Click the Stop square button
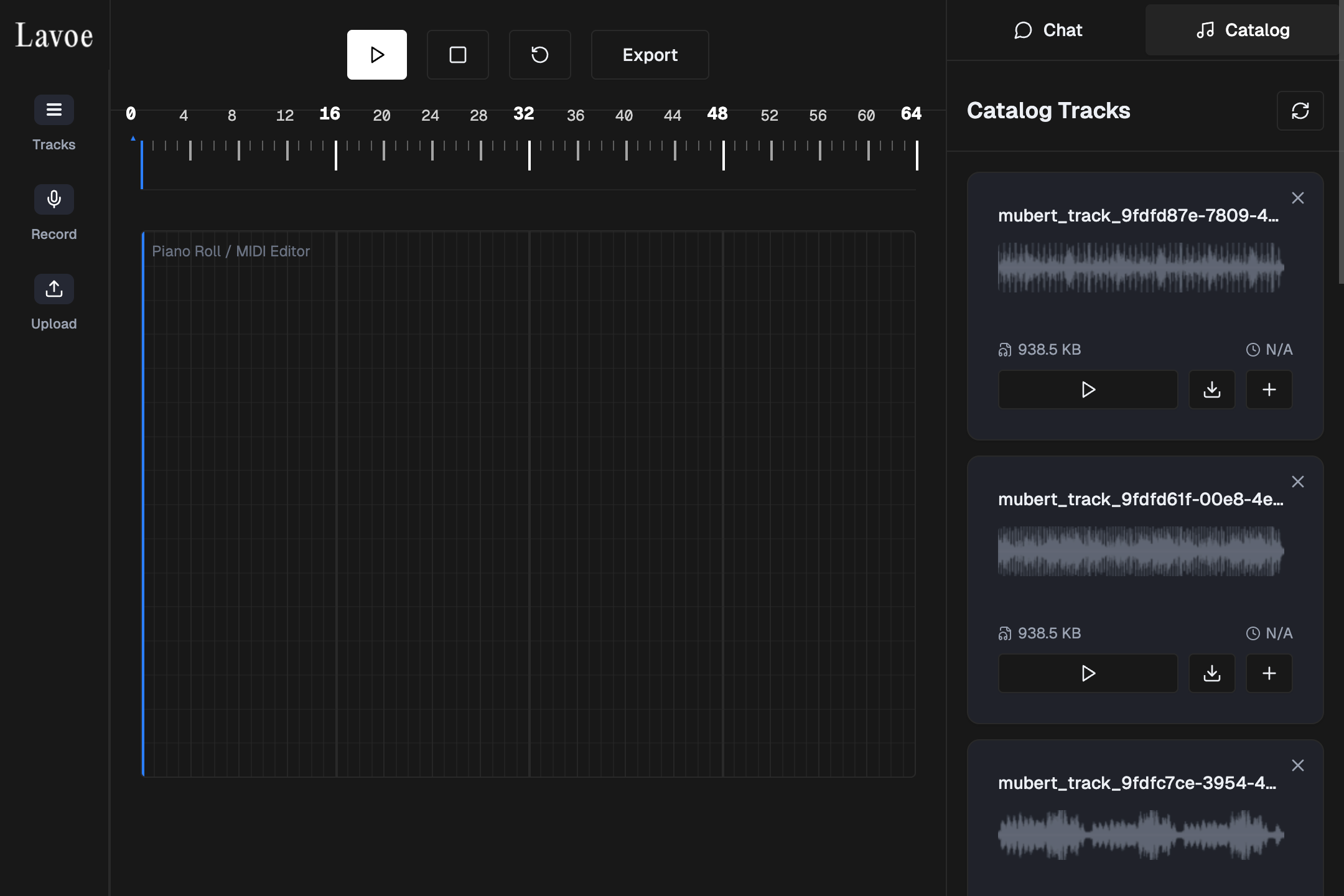1344x896 pixels. point(457,55)
